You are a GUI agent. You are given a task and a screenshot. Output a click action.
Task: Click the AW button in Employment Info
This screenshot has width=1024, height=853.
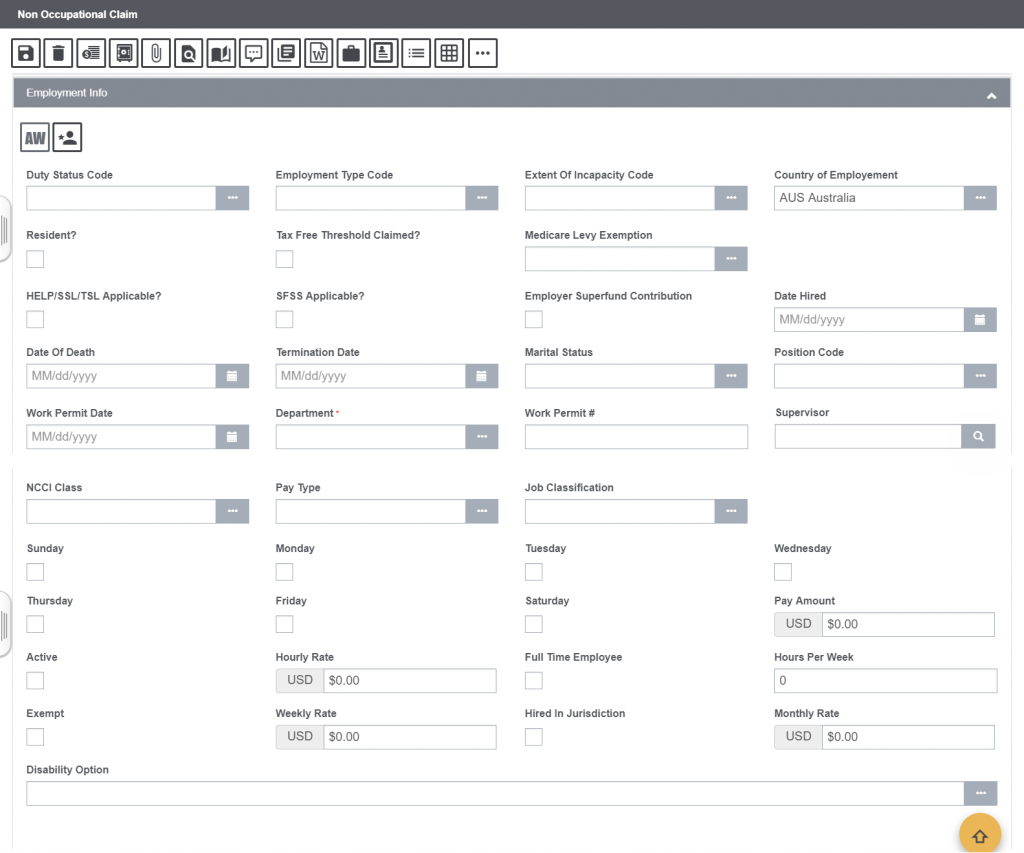[35, 137]
